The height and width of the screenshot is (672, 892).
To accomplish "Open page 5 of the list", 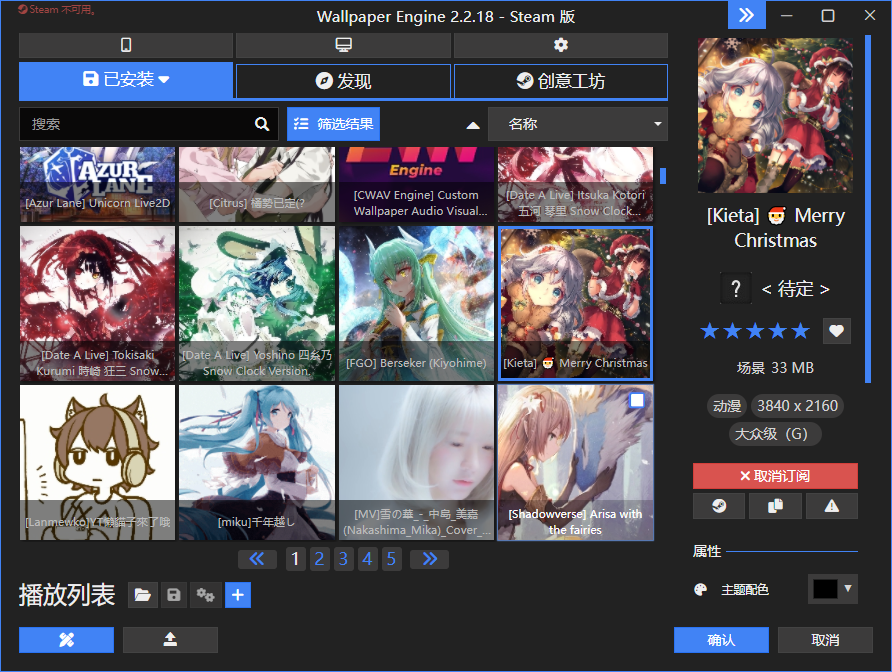I will (x=391, y=559).
